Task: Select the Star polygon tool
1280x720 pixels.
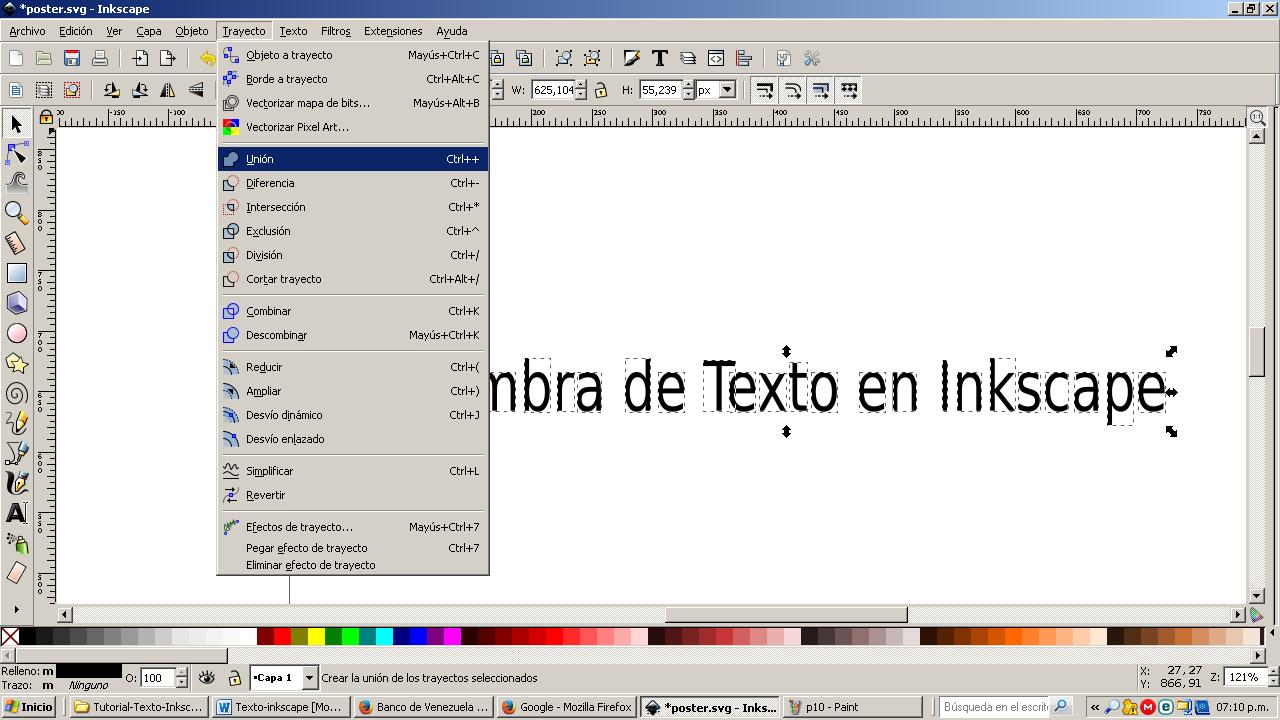Action: coord(16,363)
